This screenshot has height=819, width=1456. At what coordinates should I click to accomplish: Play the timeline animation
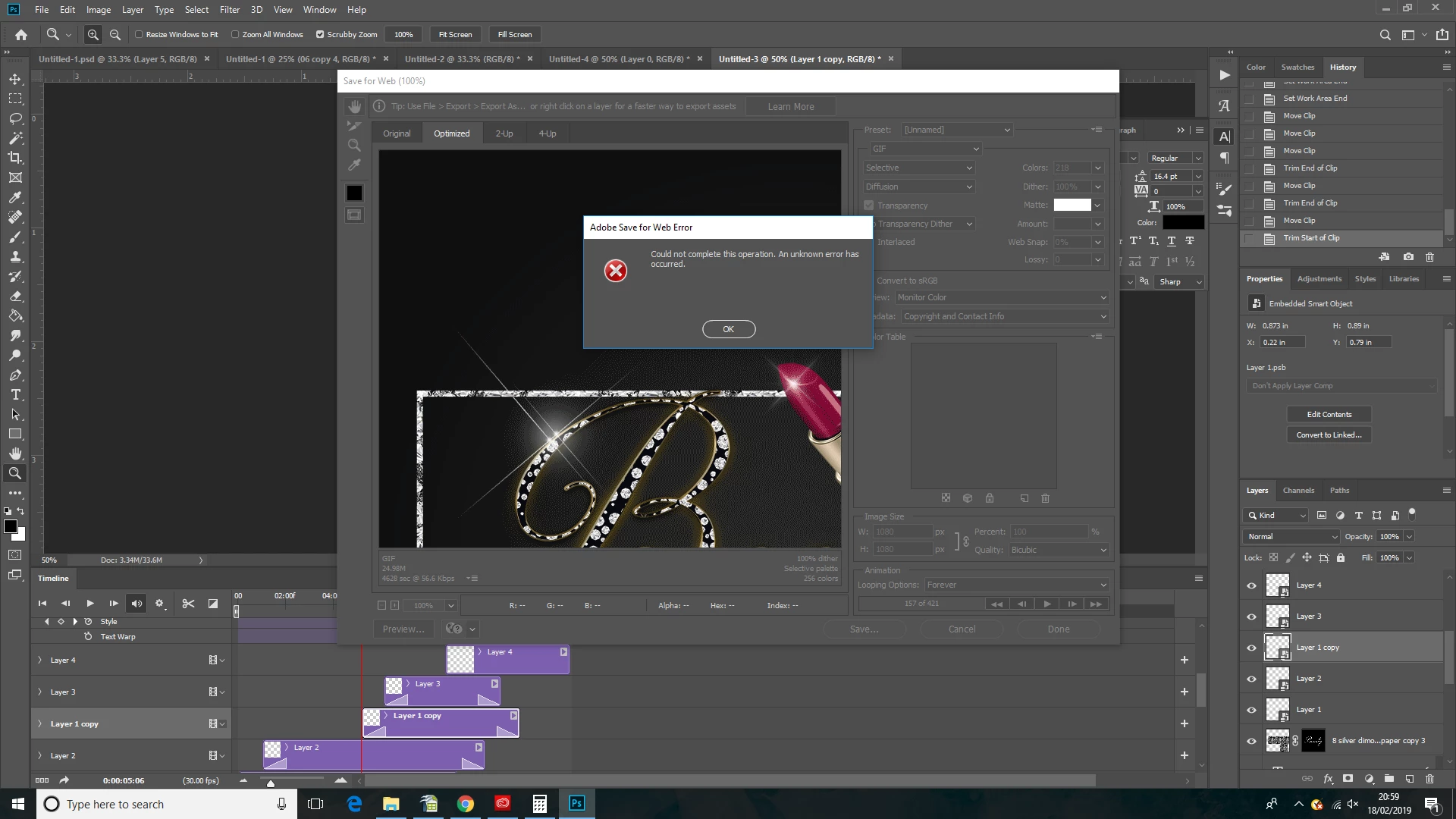point(89,604)
